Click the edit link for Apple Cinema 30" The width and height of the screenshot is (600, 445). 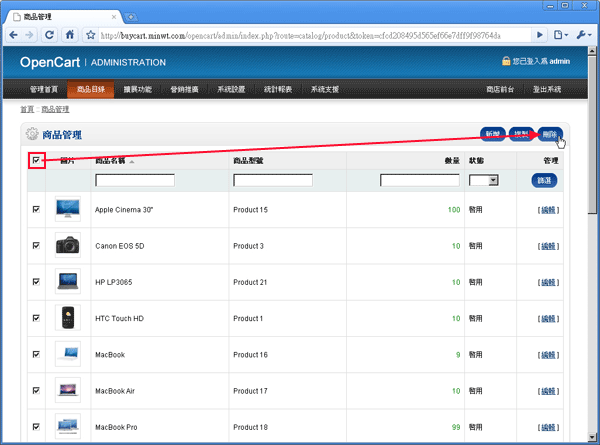tap(548, 210)
